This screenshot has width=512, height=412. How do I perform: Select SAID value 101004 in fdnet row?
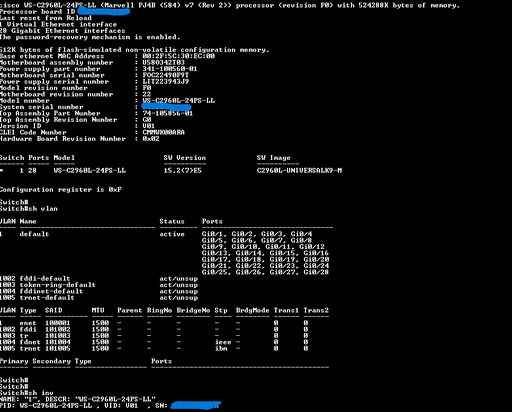pyautogui.click(x=58, y=342)
